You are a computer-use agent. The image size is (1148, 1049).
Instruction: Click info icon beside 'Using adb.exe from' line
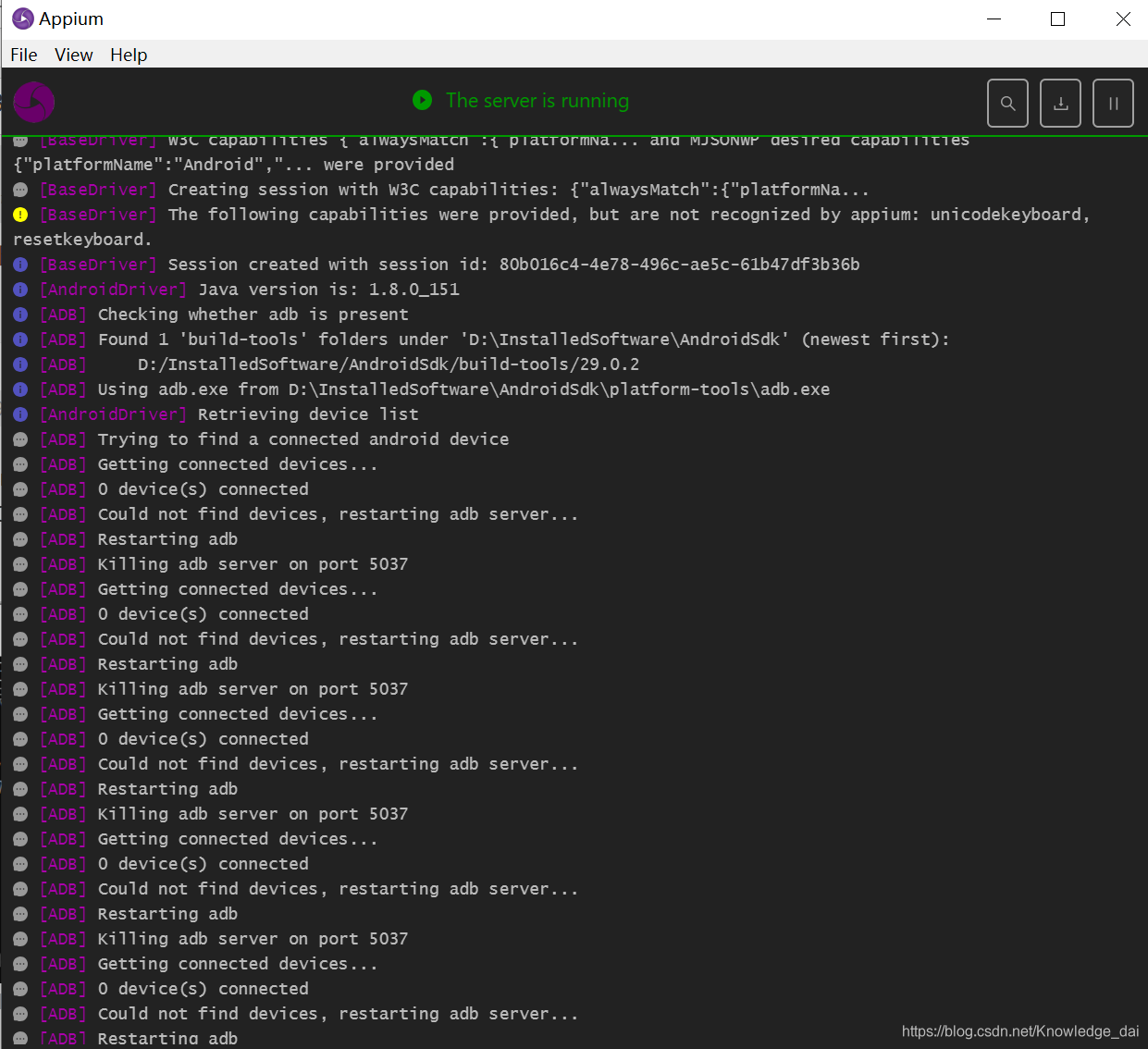20,389
